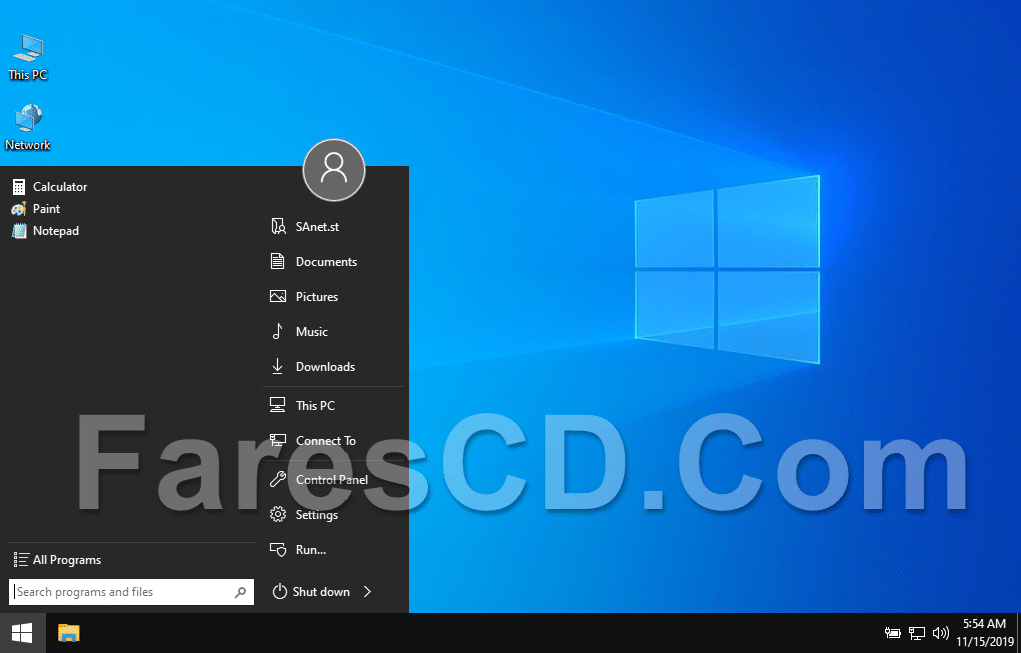Image resolution: width=1021 pixels, height=653 pixels.
Task: Open the Control Panel link
Action: (x=332, y=480)
